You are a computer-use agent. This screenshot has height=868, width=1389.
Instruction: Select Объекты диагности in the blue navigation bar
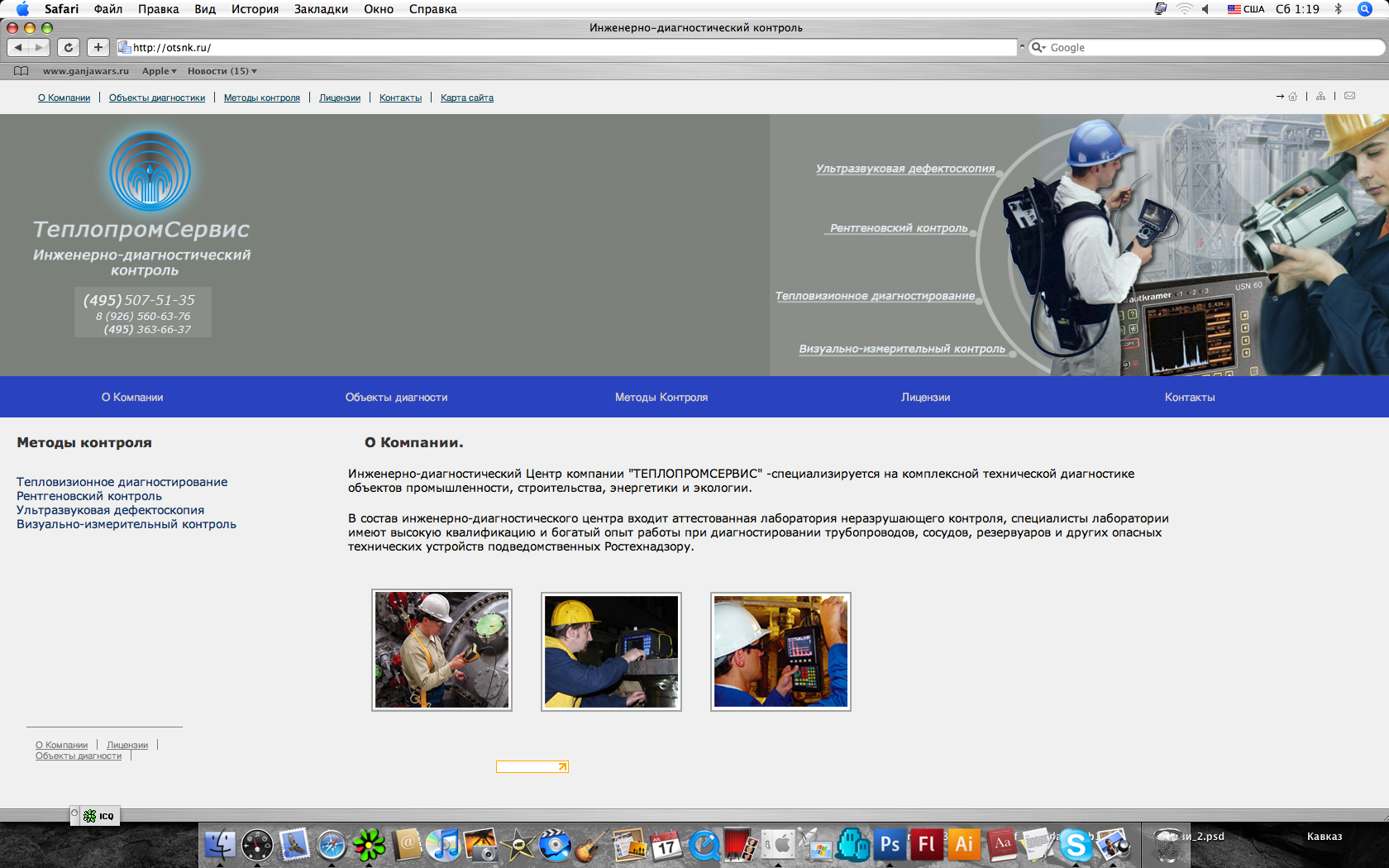397,398
